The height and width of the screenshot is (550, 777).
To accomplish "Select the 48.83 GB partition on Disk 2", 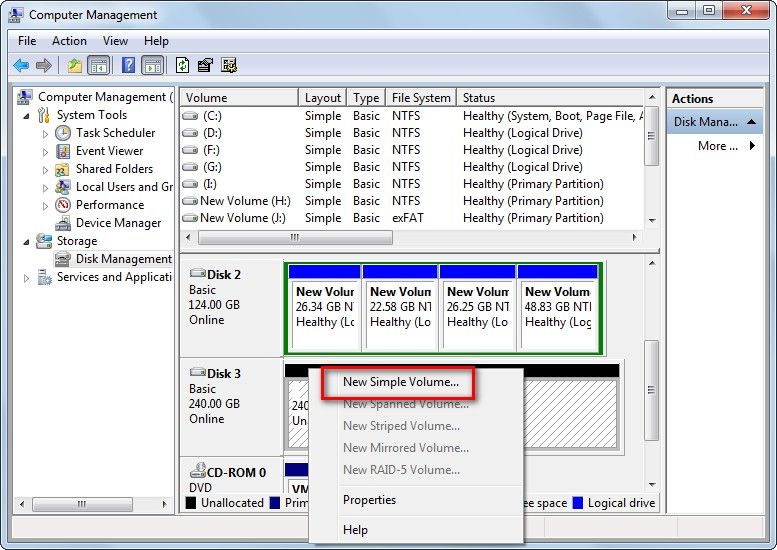I will pos(557,308).
